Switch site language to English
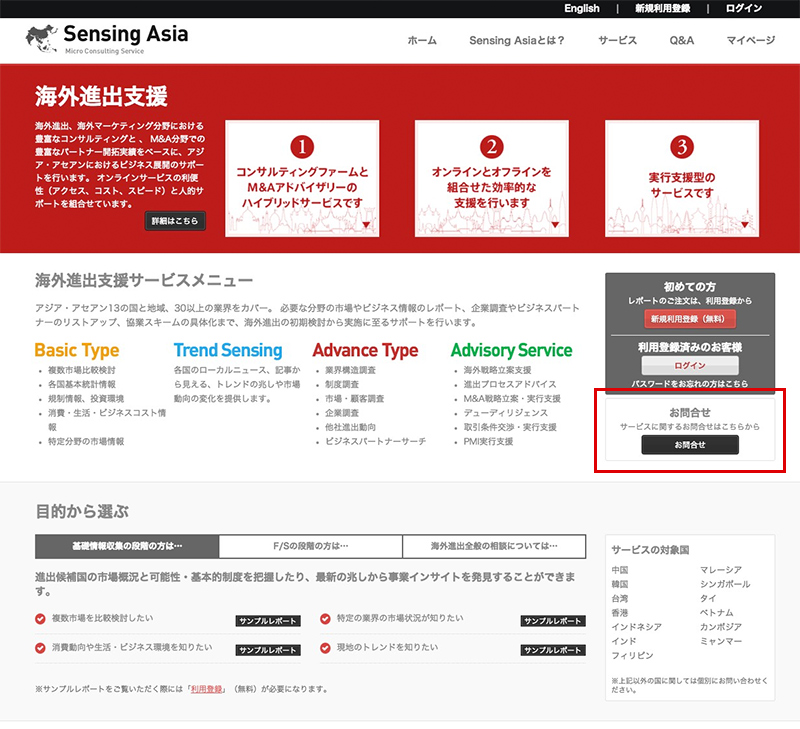The height and width of the screenshot is (729, 800). coord(582,8)
